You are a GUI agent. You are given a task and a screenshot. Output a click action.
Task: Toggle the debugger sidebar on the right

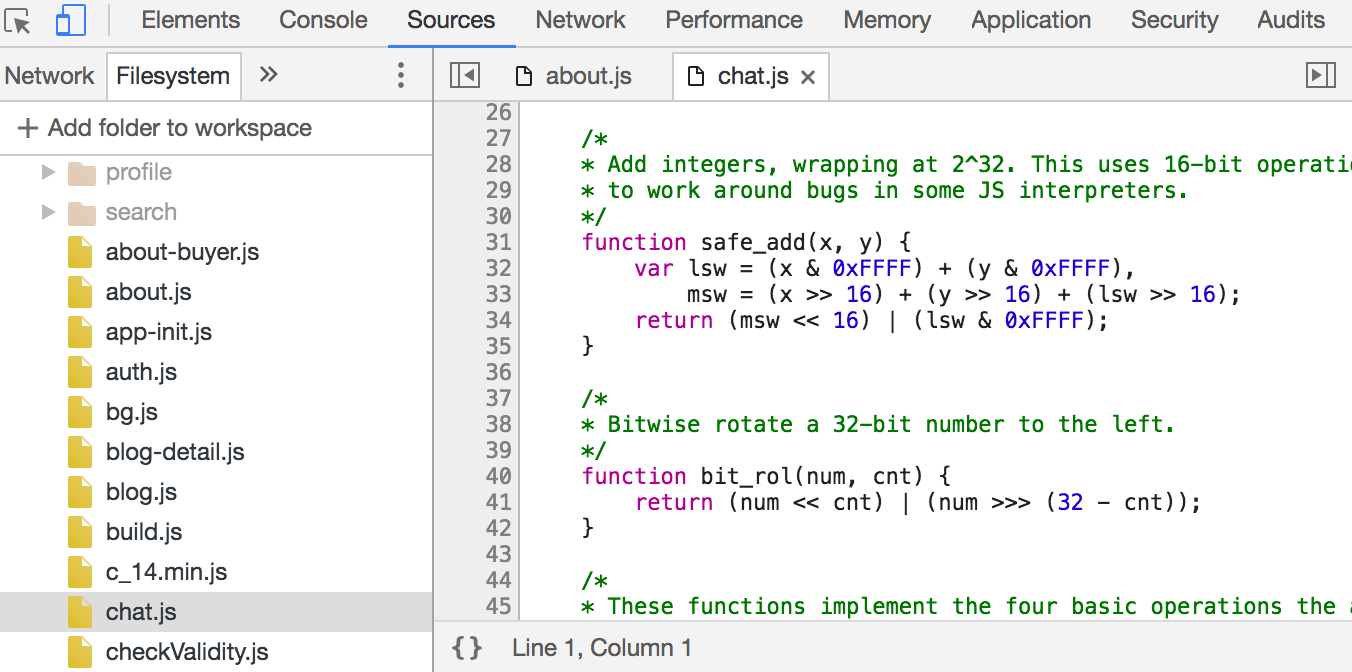pos(1321,76)
